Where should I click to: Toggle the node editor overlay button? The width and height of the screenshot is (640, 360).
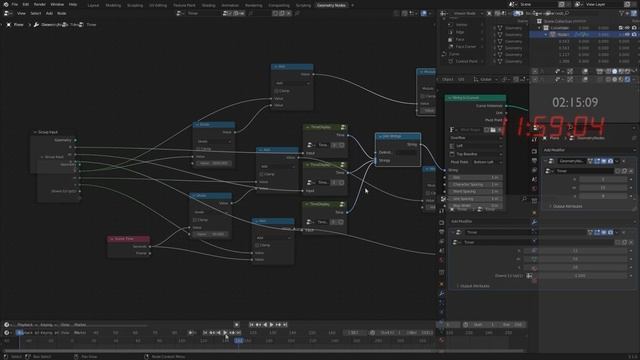click(424, 13)
